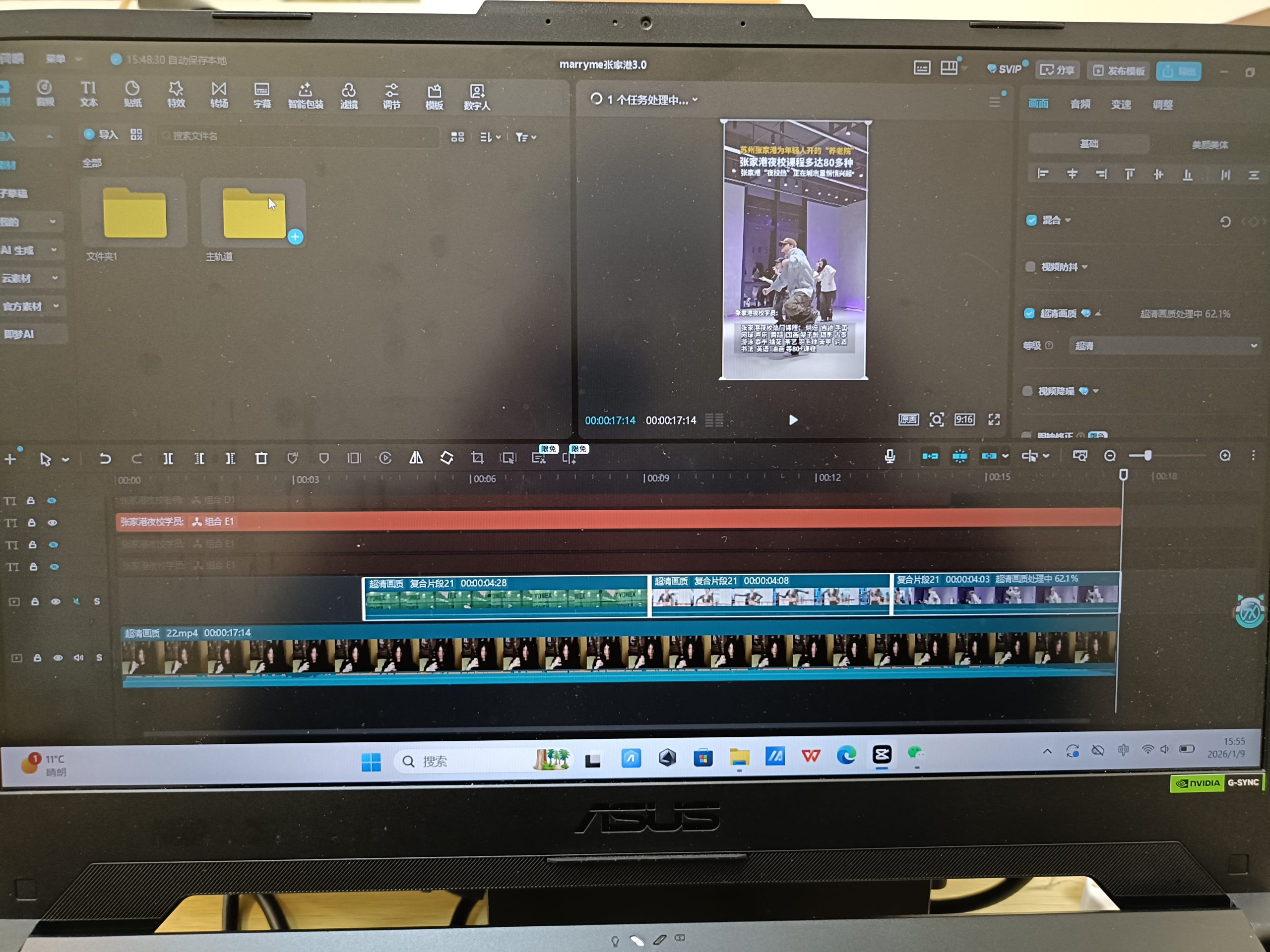Switch to the 音频 tab
Image resolution: width=1270 pixels, height=952 pixels.
1080,105
